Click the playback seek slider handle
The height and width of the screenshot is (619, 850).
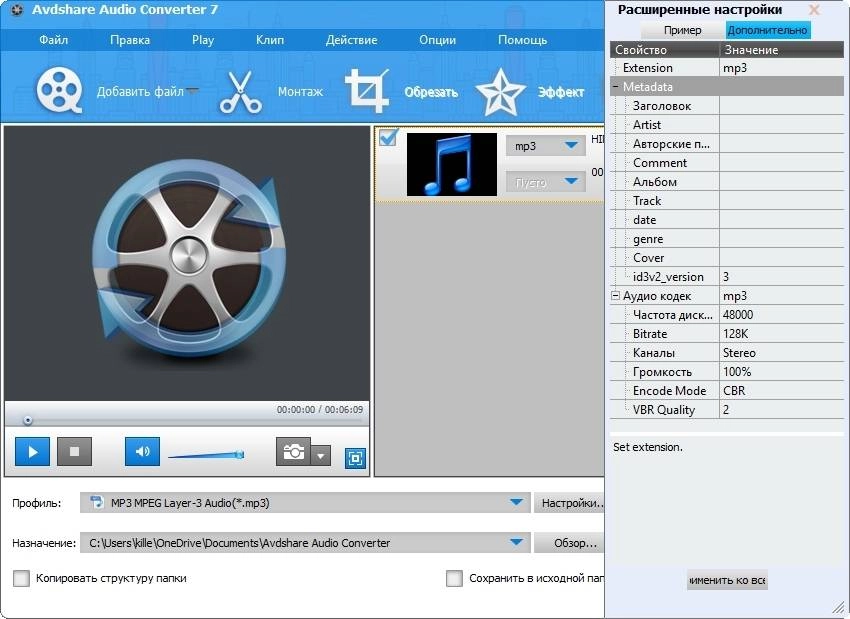coord(28,421)
